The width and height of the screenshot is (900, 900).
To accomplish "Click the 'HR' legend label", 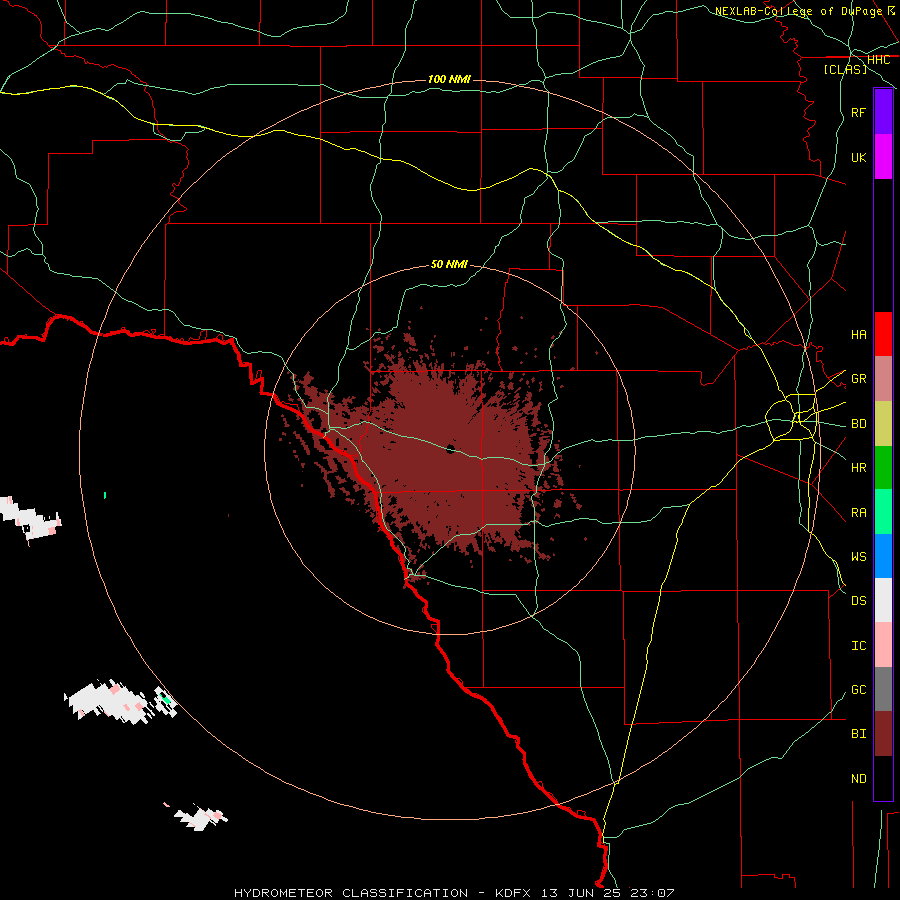I will [x=858, y=468].
